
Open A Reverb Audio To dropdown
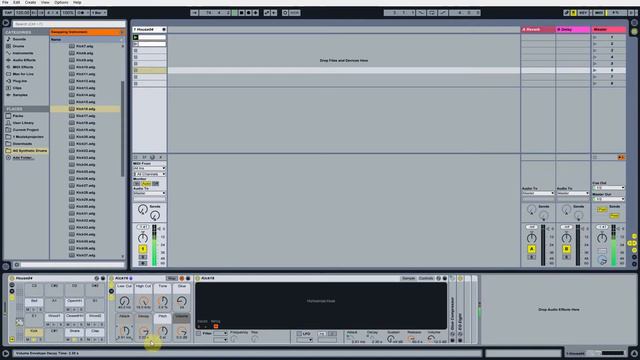[538, 193]
